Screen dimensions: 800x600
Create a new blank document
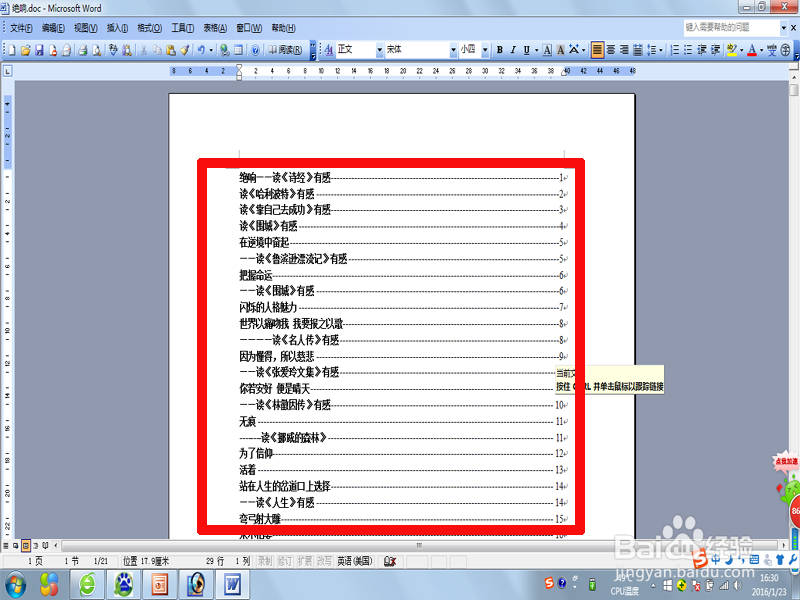(x=12, y=50)
